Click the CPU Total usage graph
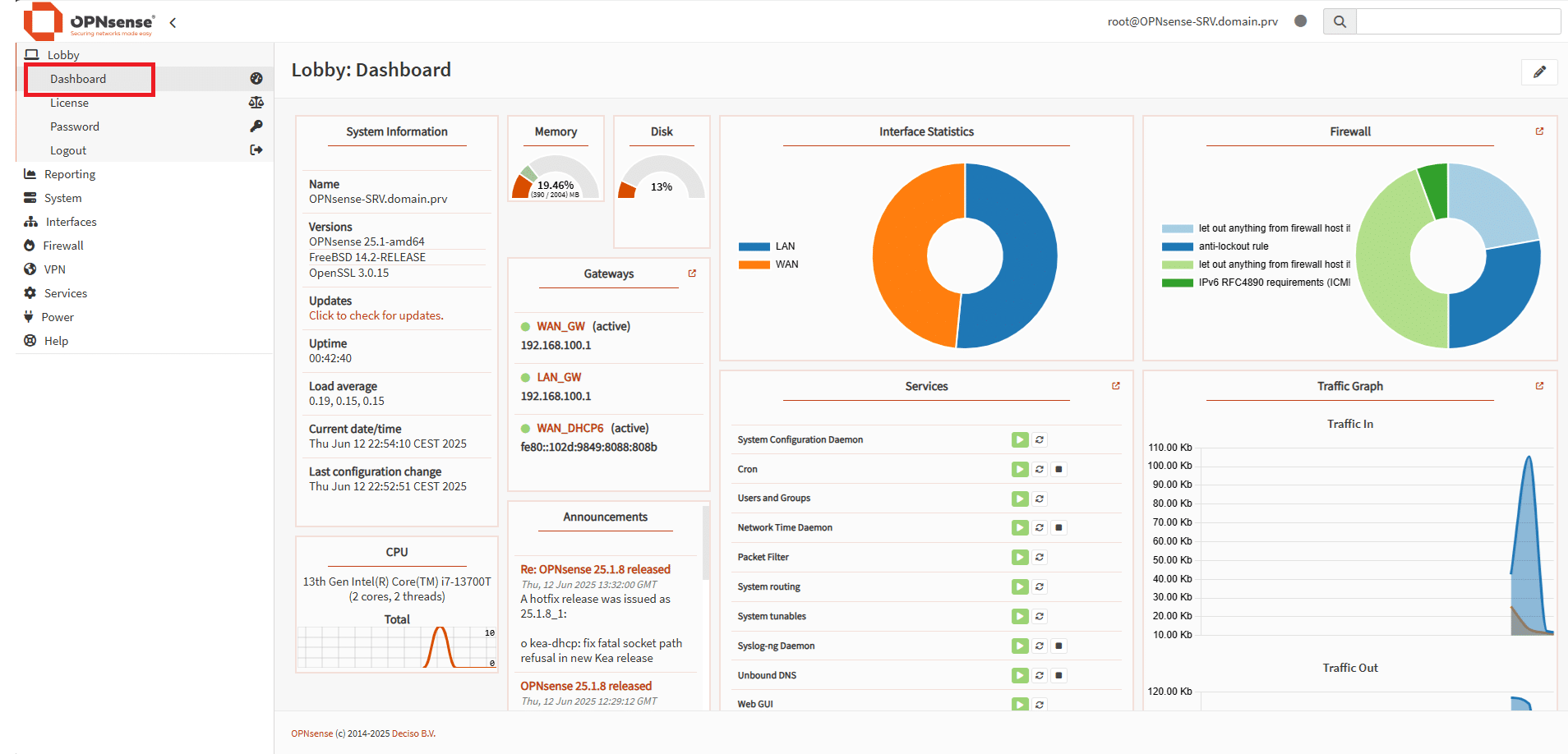 point(397,647)
